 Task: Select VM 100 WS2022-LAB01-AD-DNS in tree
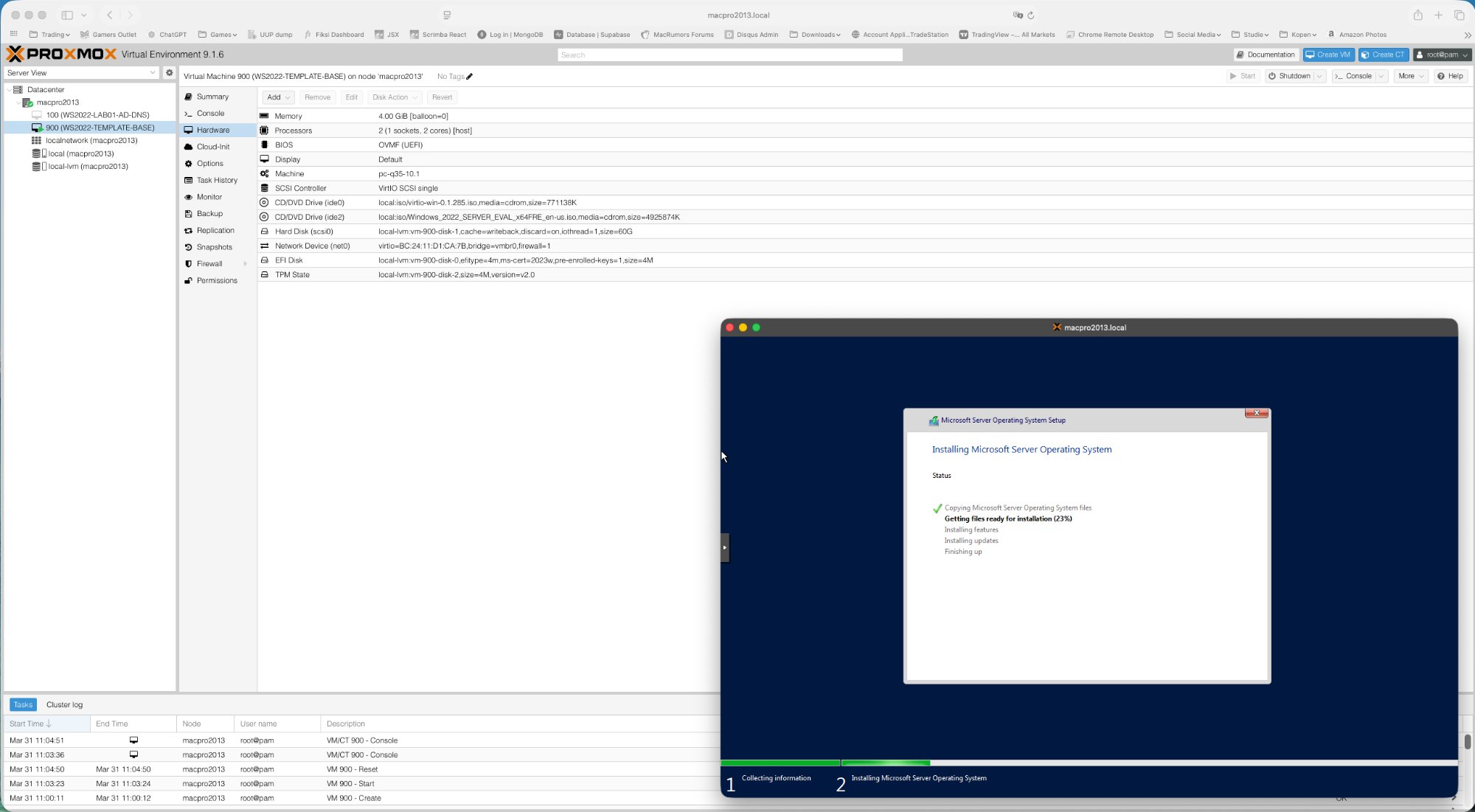(x=98, y=114)
